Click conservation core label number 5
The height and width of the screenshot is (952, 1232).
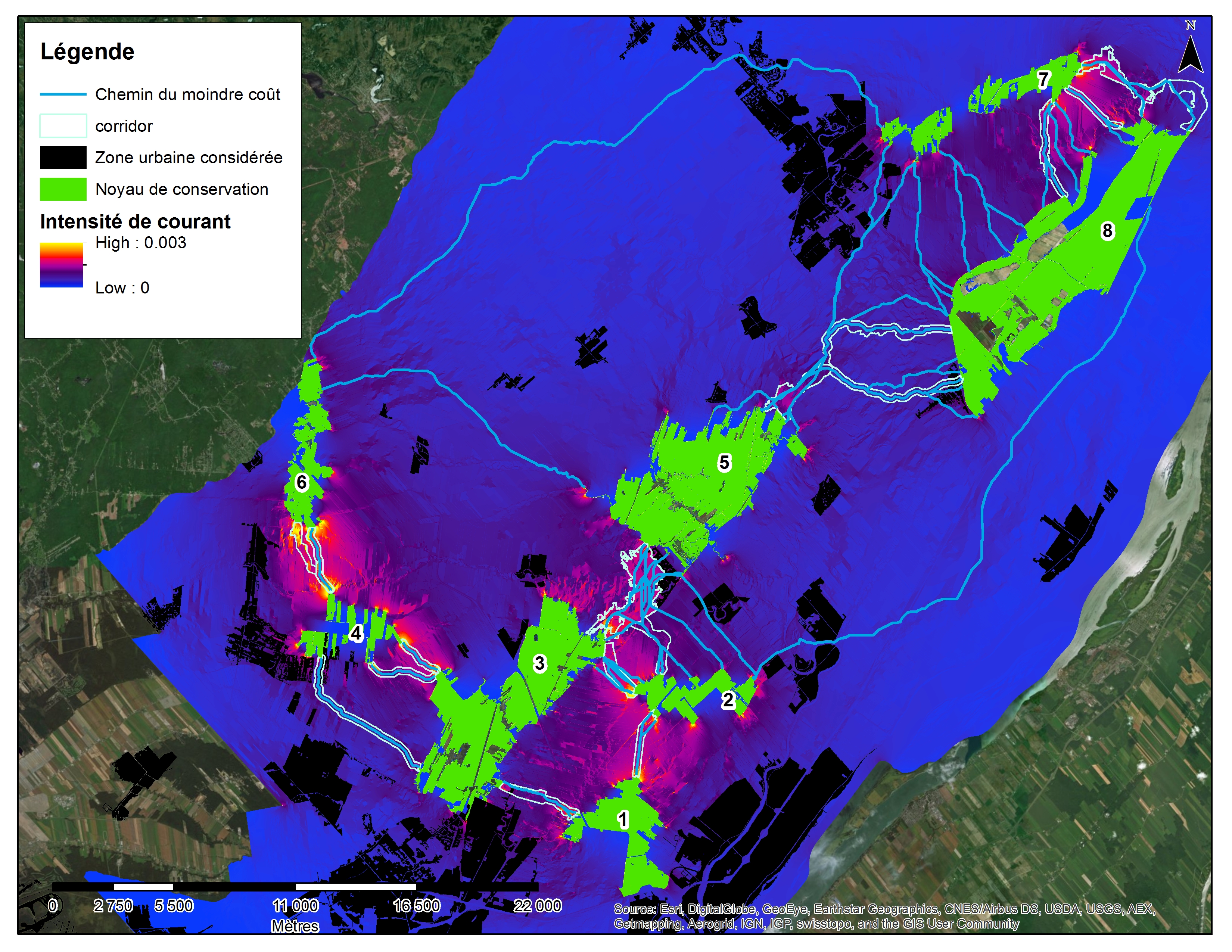(x=724, y=463)
